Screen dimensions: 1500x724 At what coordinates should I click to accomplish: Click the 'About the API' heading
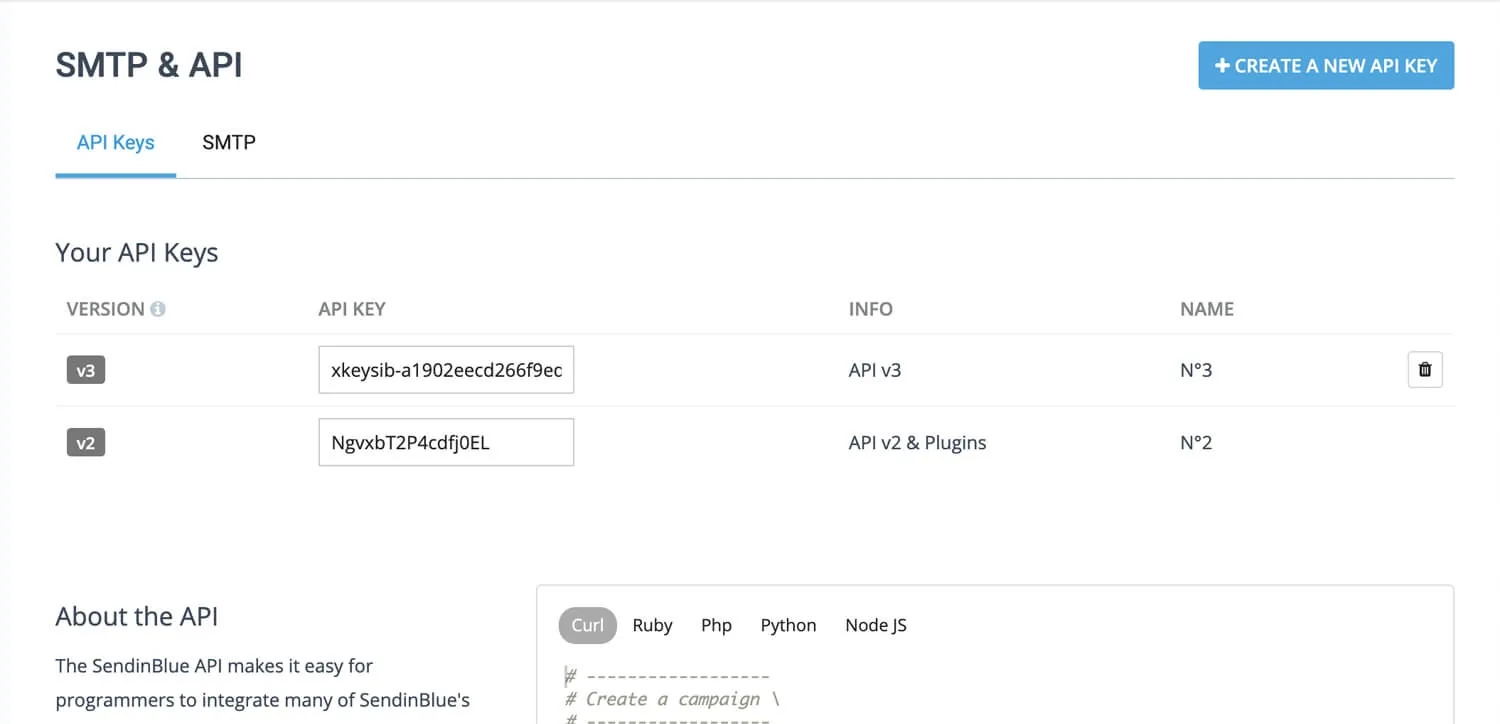(137, 616)
